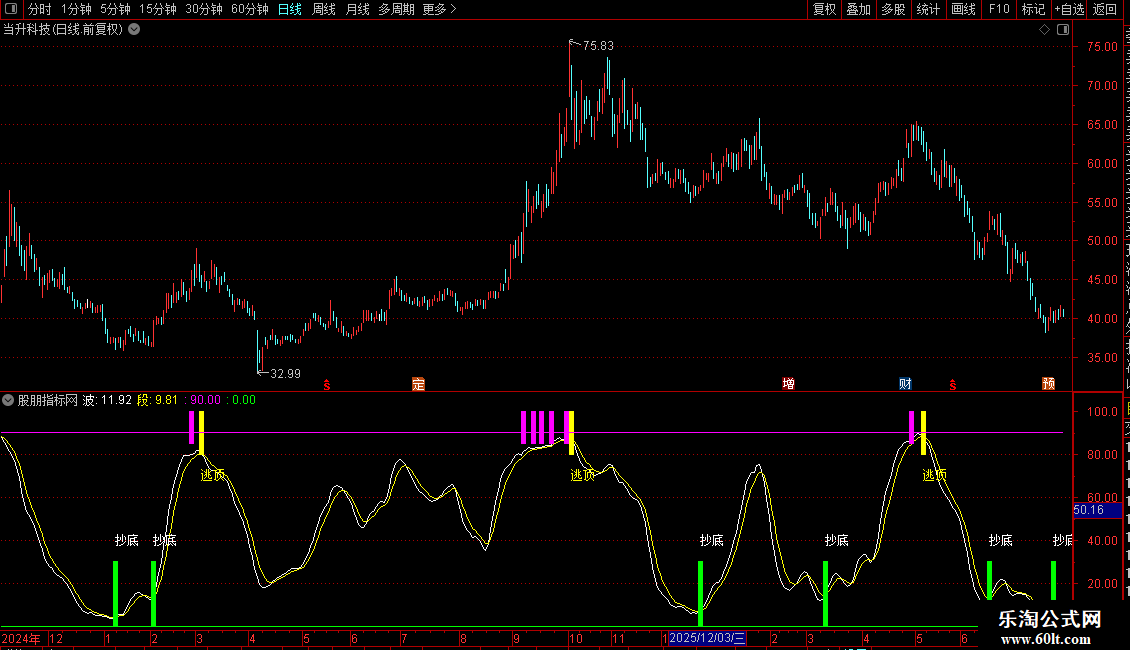Image resolution: width=1130 pixels, height=650 pixels.
Task: Switch to 分时 intraday view
Action: 40,9
